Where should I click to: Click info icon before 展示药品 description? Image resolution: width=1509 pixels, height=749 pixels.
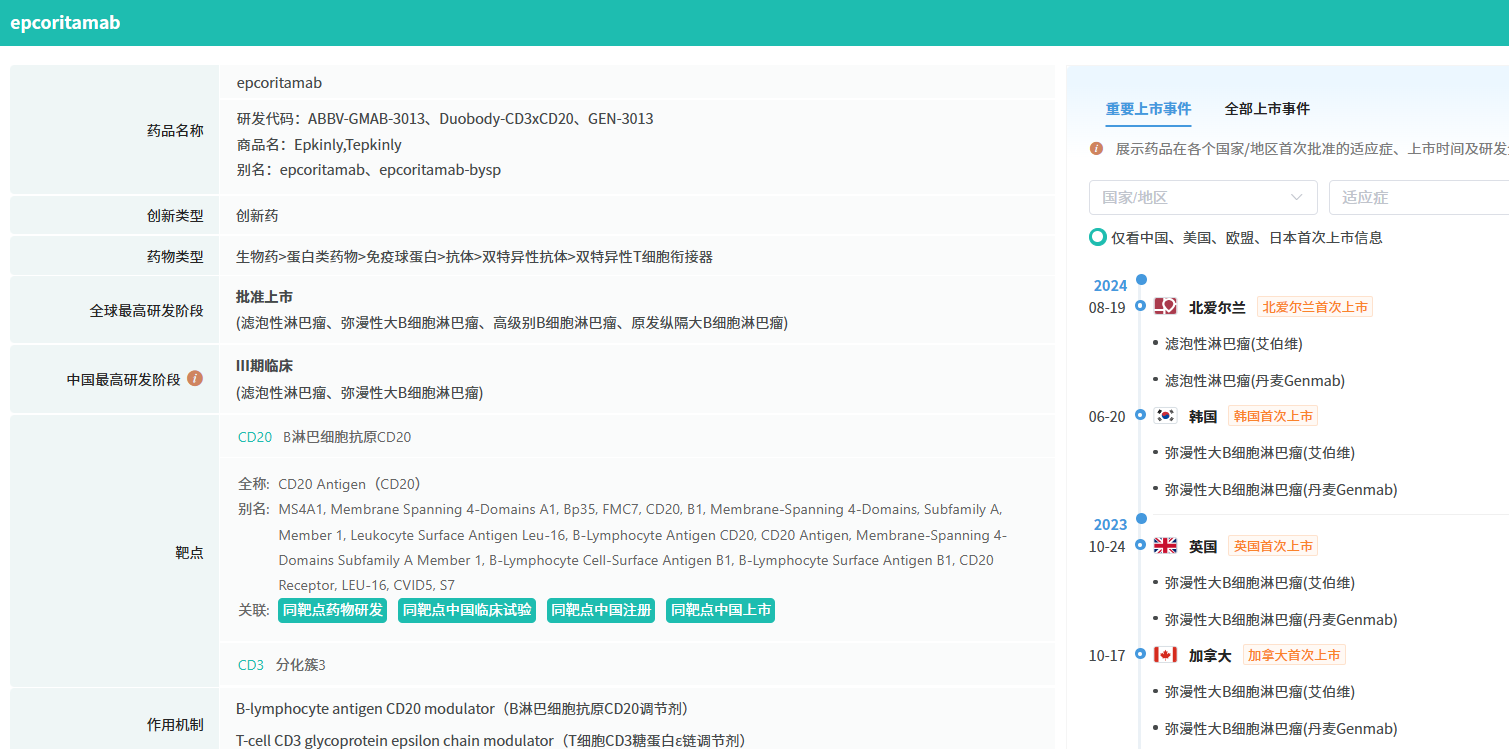coord(1096,149)
